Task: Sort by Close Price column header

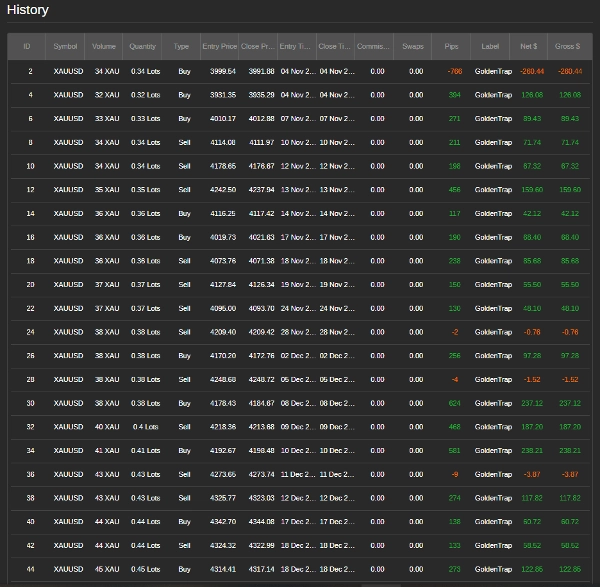Action: 257,46
